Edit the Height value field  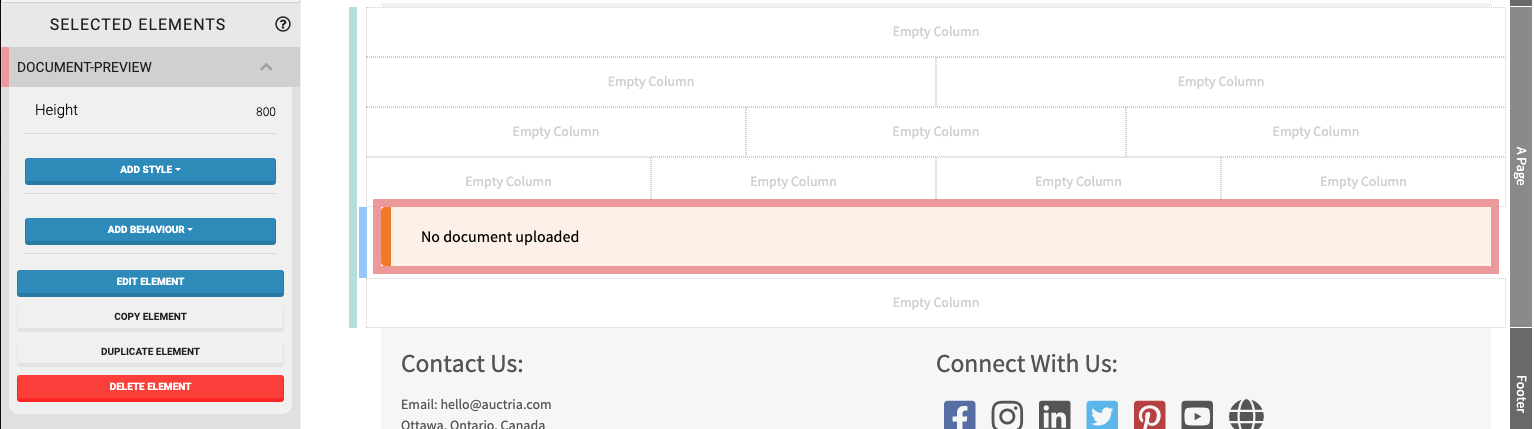click(264, 112)
